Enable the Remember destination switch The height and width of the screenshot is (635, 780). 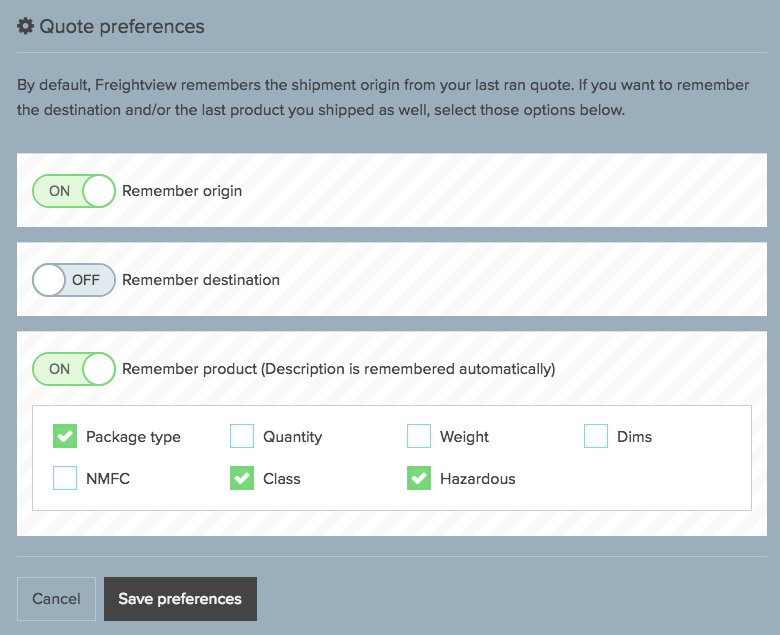74,280
